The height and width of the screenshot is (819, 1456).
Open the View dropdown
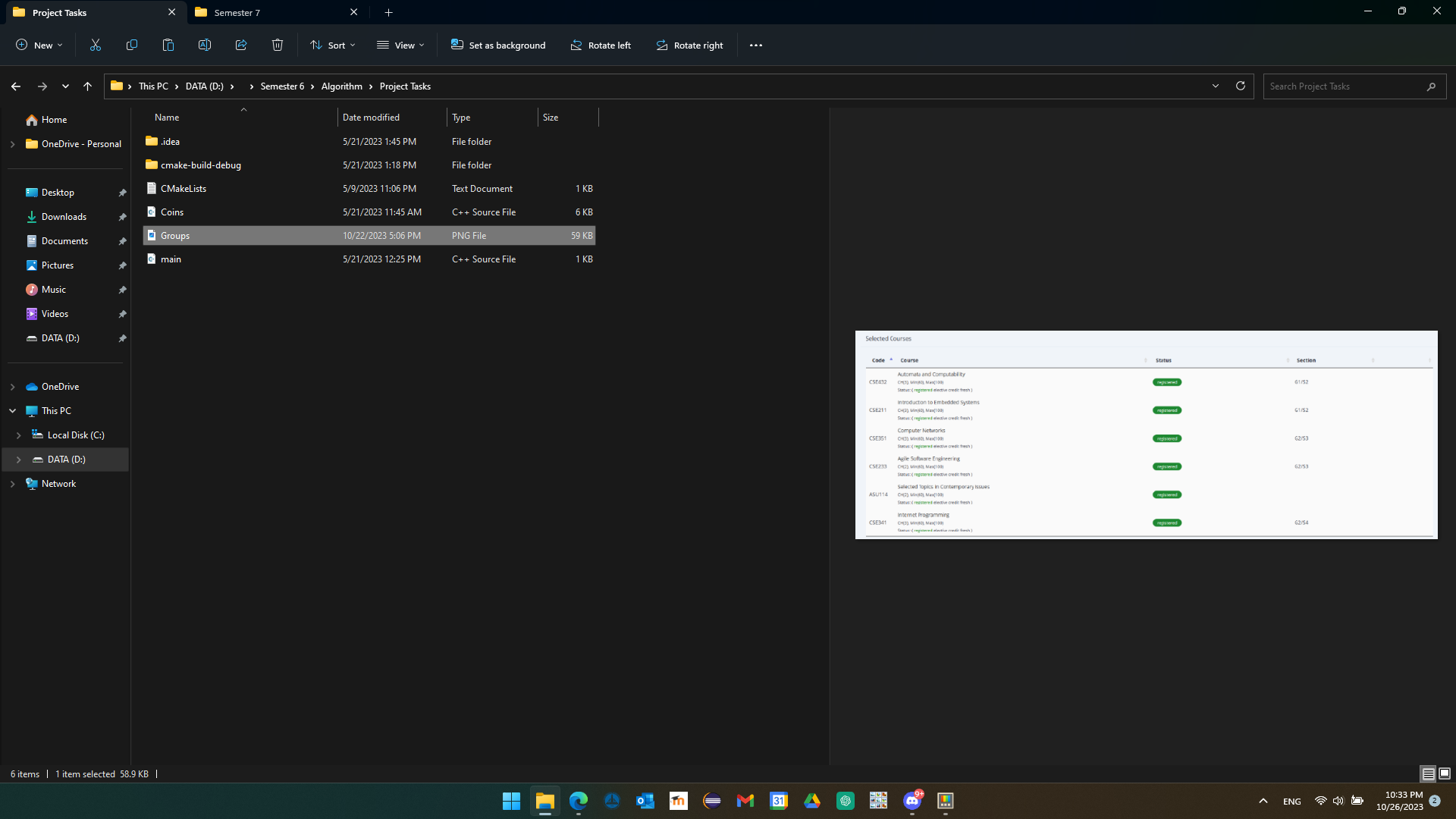click(x=400, y=45)
